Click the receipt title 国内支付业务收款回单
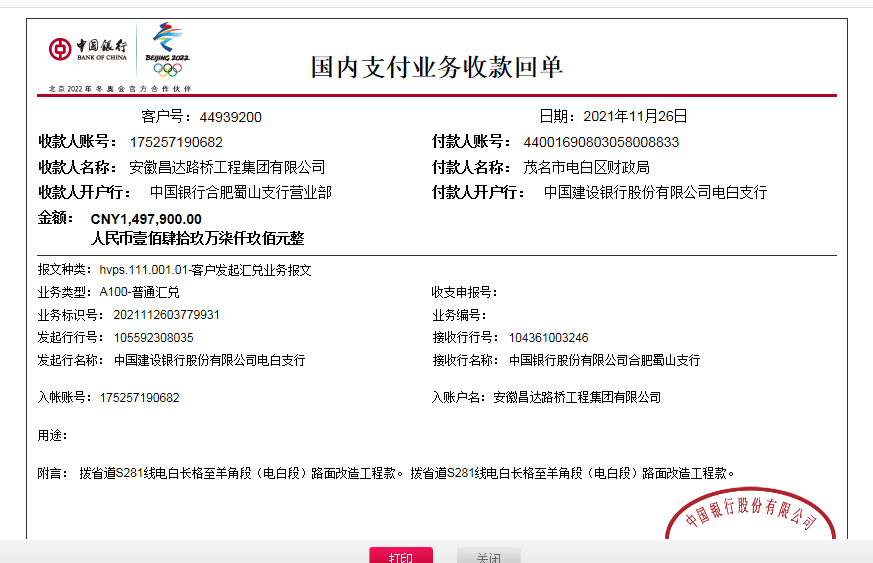The width and height of the screenshot is (873, 563). [437, 67]
